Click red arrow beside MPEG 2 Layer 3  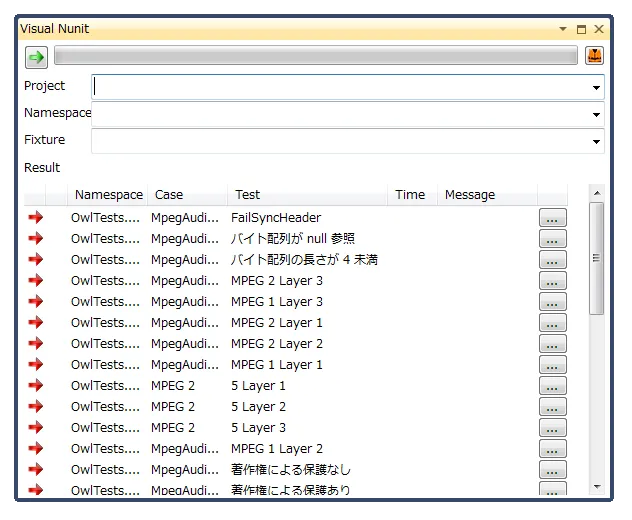pyautogui.click(x=36, y=280)
